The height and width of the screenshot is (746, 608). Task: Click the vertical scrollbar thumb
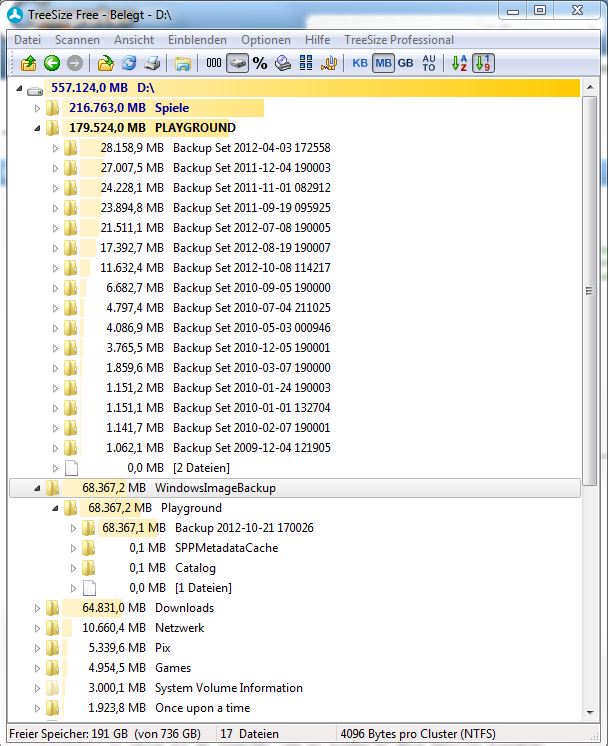click(590, 291)
